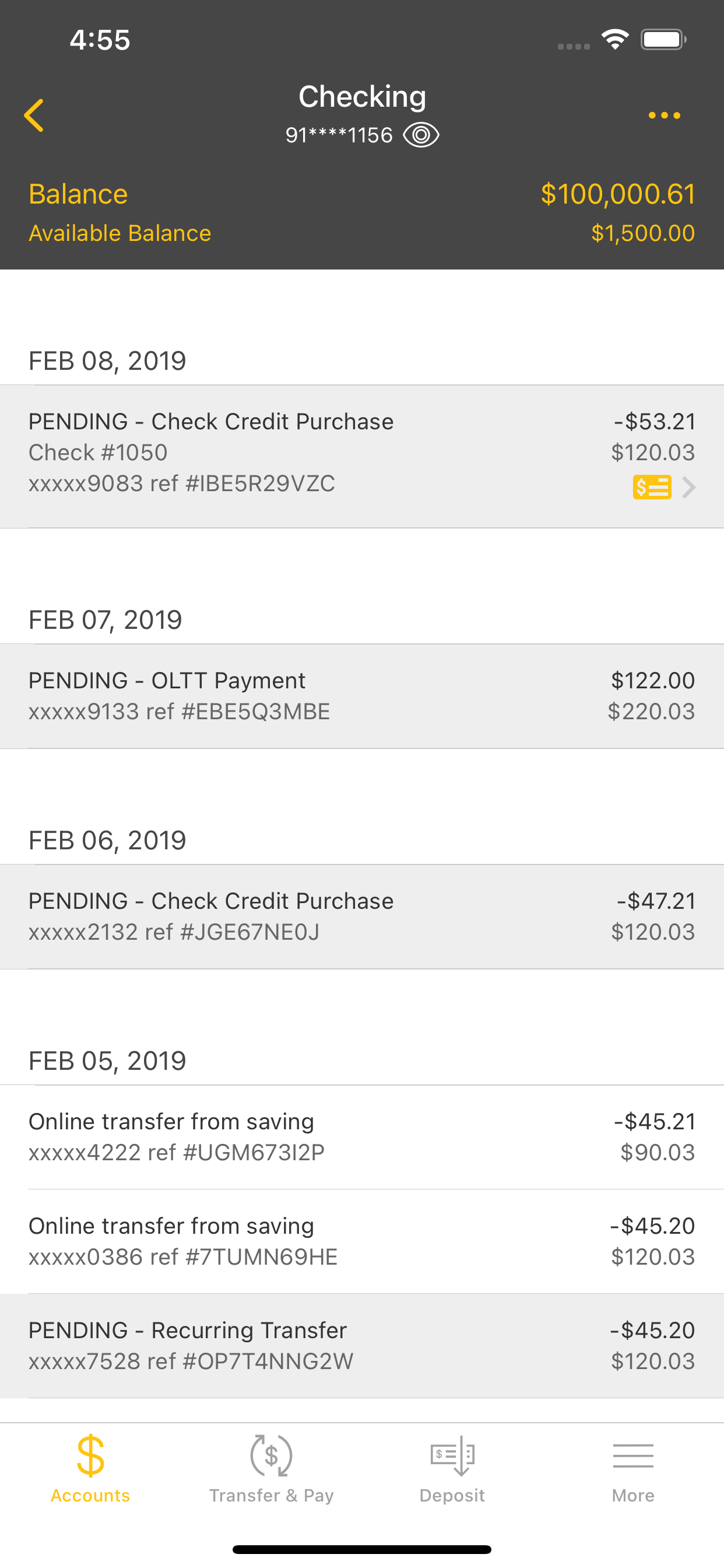Tap the FEB 08, 2019 date header

click(107, 361)
